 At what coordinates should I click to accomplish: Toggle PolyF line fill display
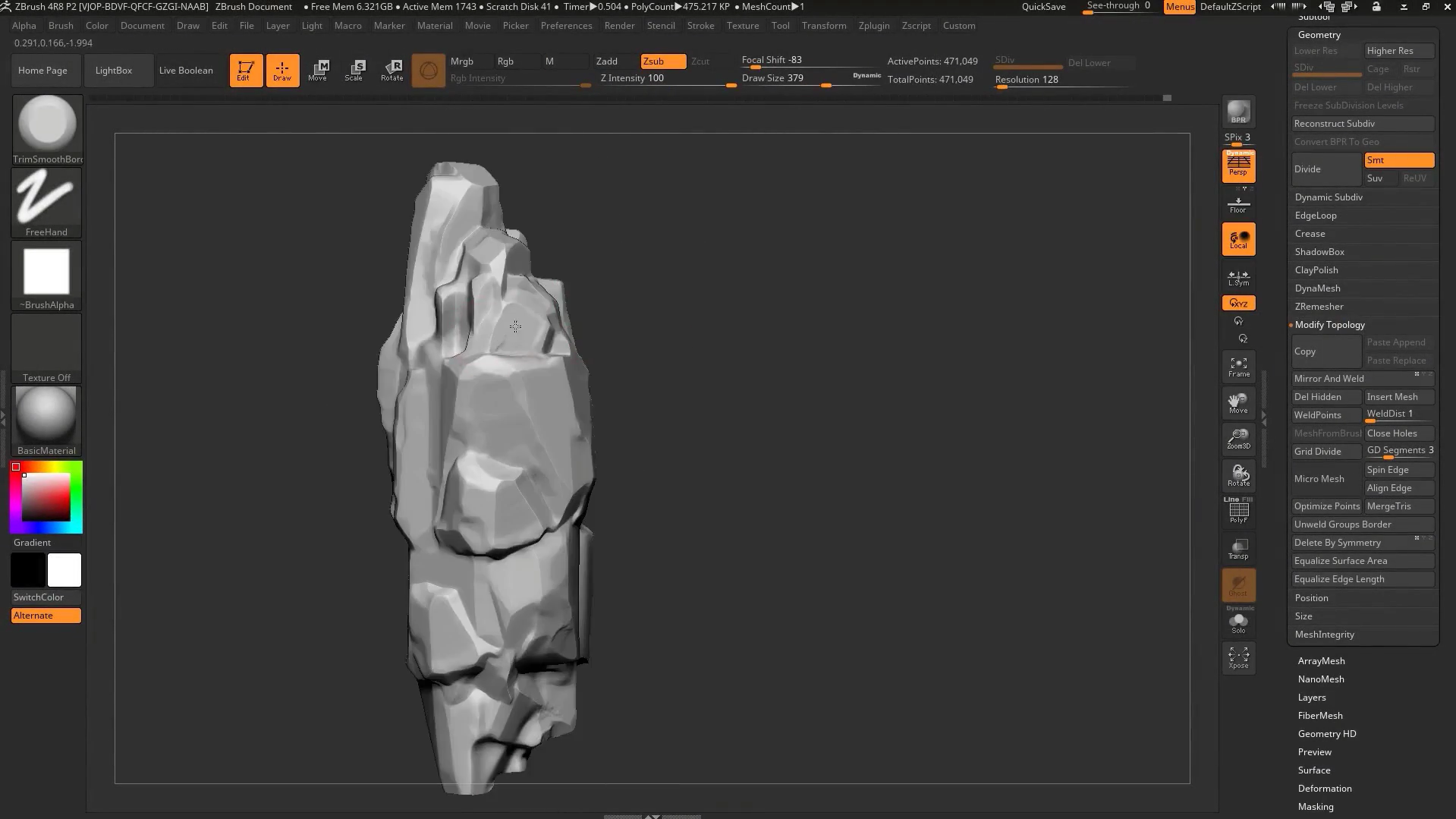(x=1238, y=512)
